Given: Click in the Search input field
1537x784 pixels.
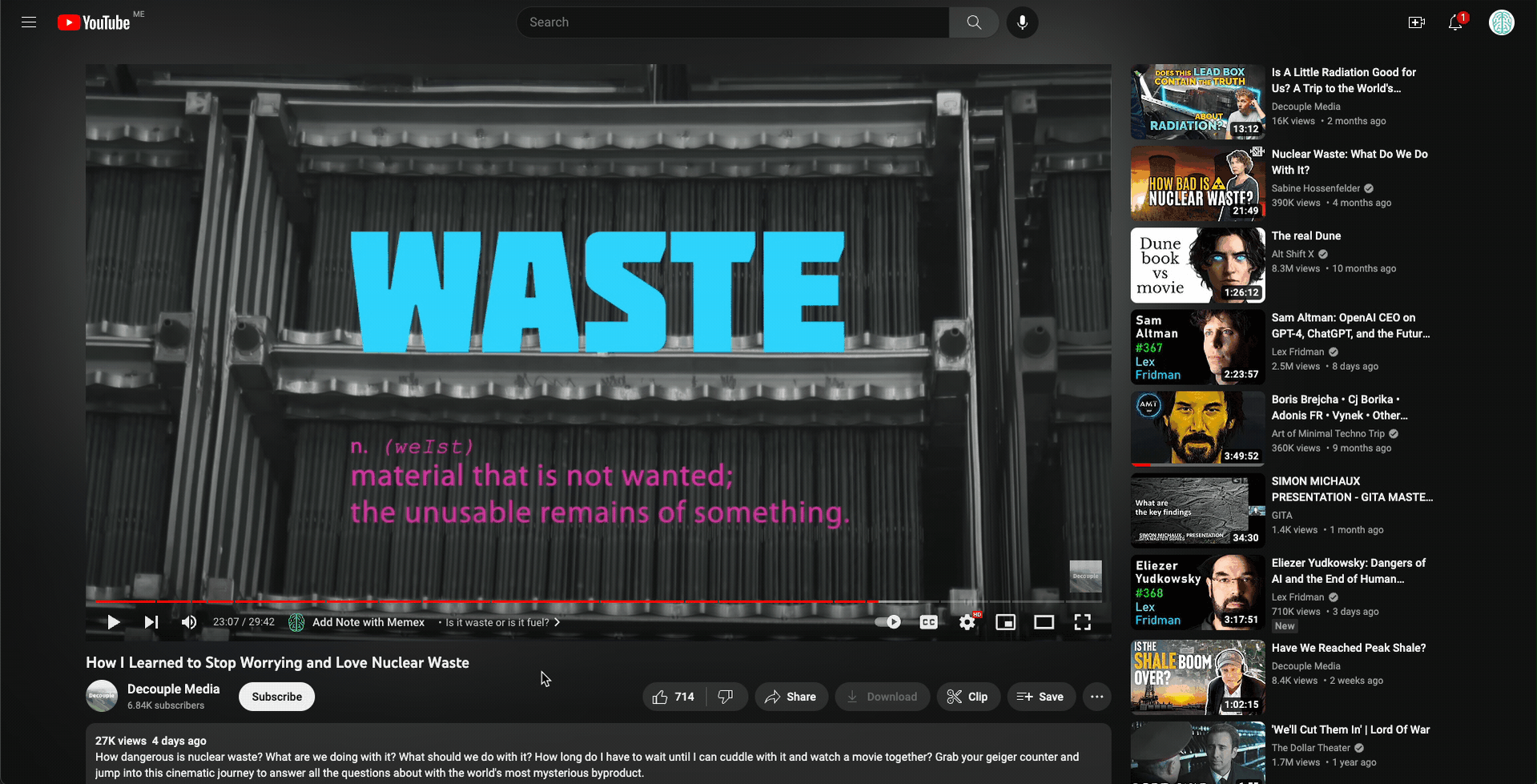Looking at the screenshot, I should pos(733,22).
